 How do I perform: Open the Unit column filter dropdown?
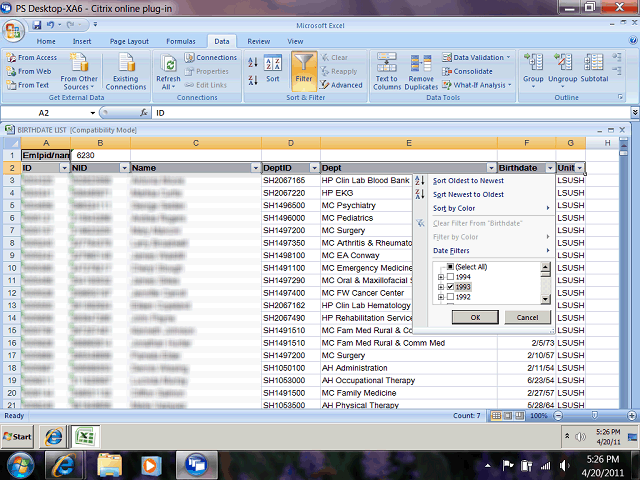pos(579,168)
